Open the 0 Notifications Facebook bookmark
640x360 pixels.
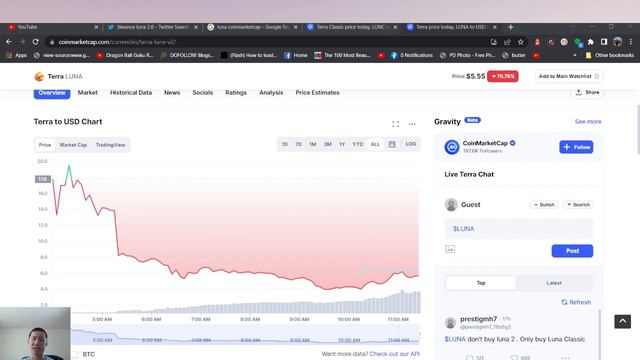tap(411, 55)
